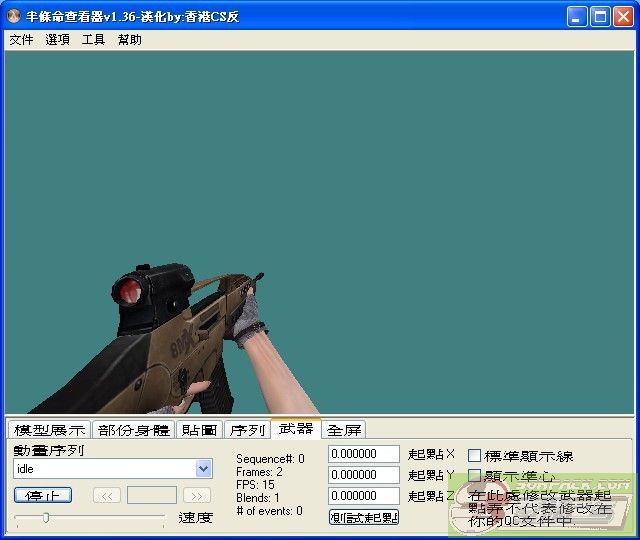Click the '# of events: 0' text
Screen dimensions: 640x540
[x=269, y=511]
